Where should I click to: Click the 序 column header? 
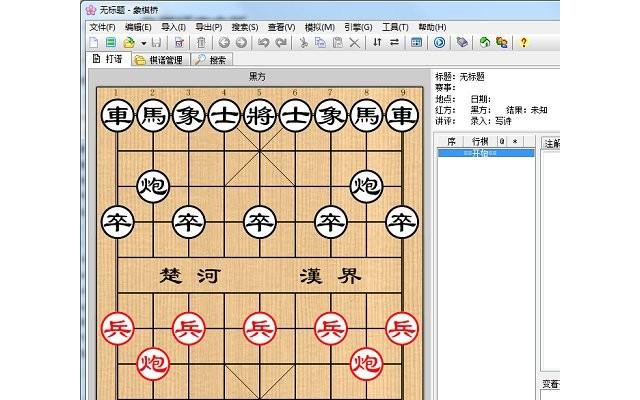451,141
